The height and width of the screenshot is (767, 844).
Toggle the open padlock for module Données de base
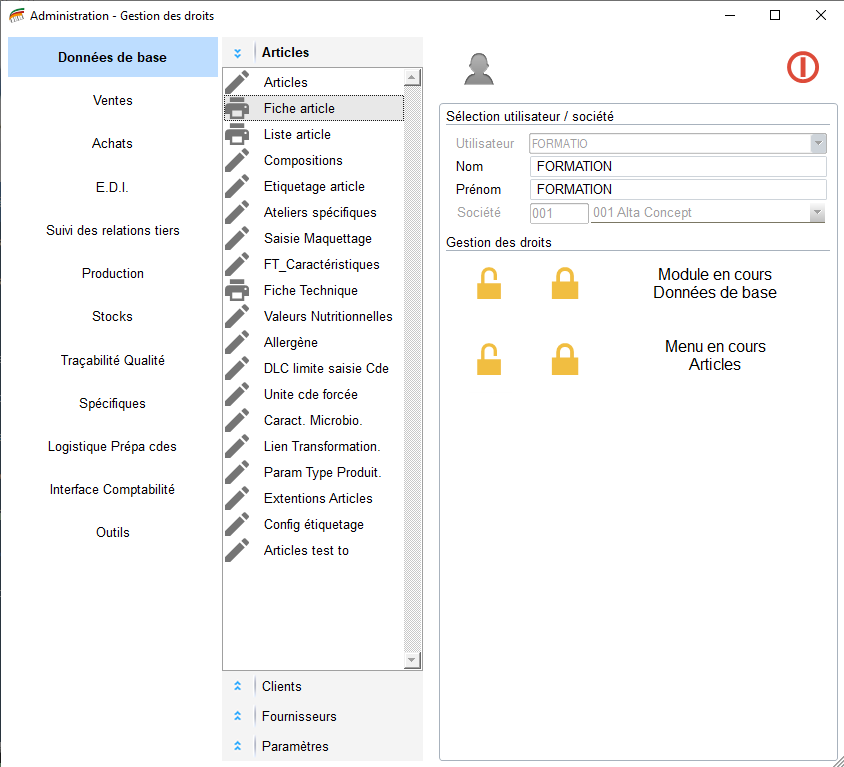(x=489, y=284)
